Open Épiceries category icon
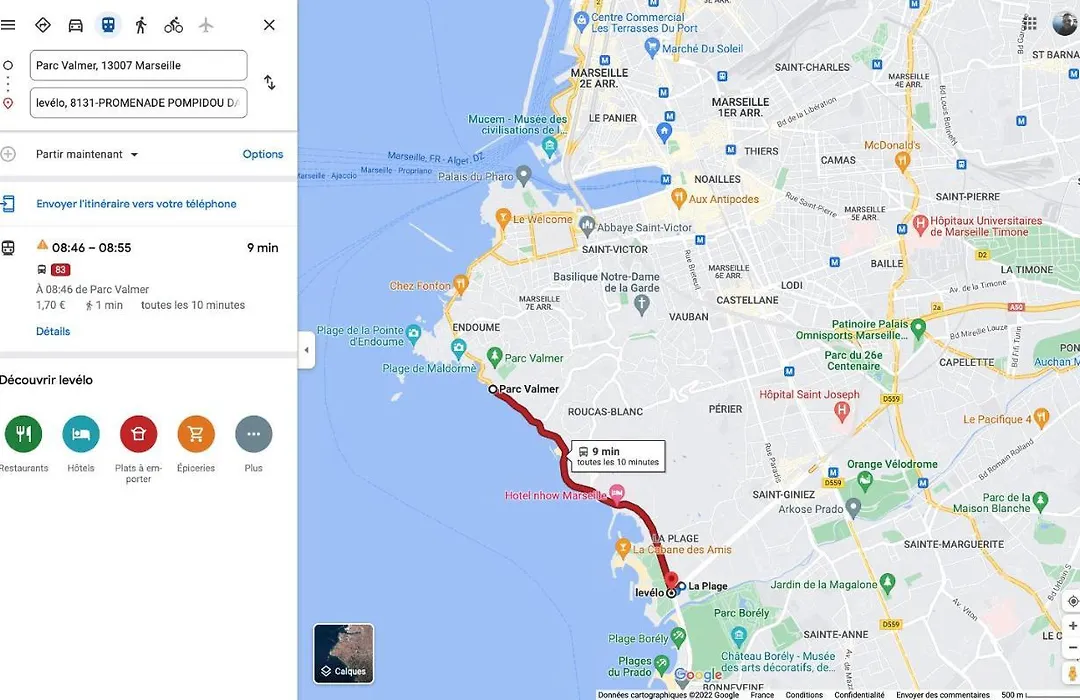 pos(196,434)
